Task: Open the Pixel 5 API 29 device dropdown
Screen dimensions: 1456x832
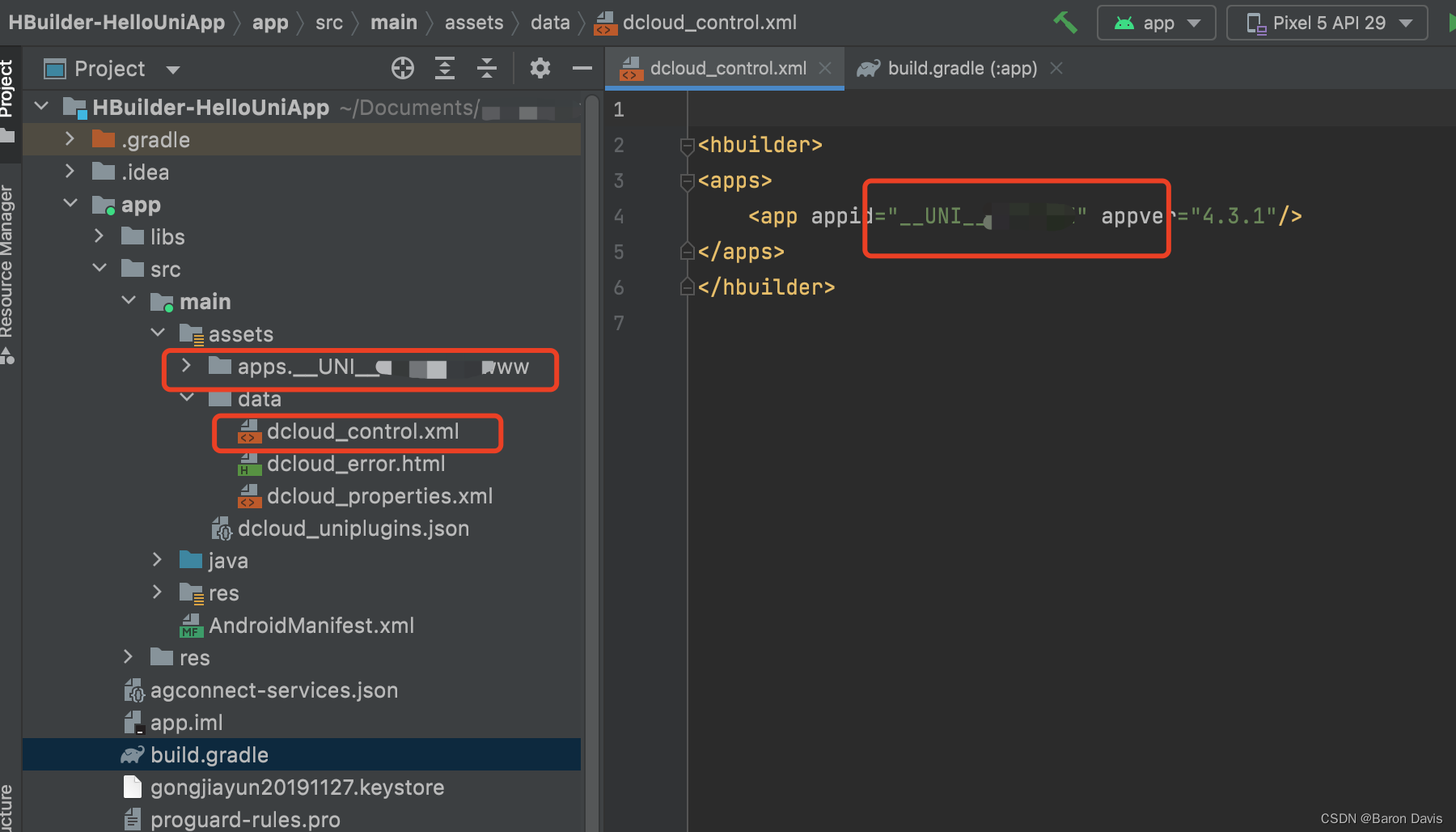Action: click(x=1327, y=23)
